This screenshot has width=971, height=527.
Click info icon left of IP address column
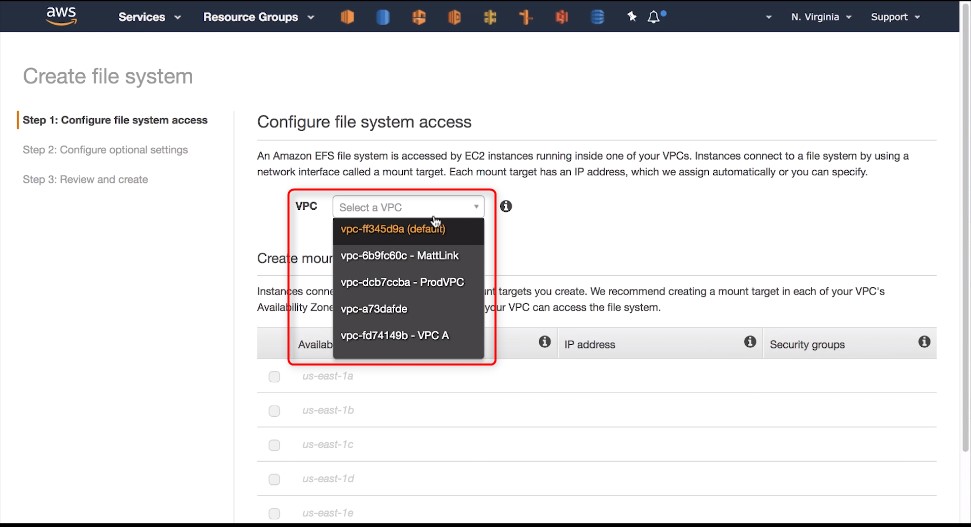tap(544, 341)
